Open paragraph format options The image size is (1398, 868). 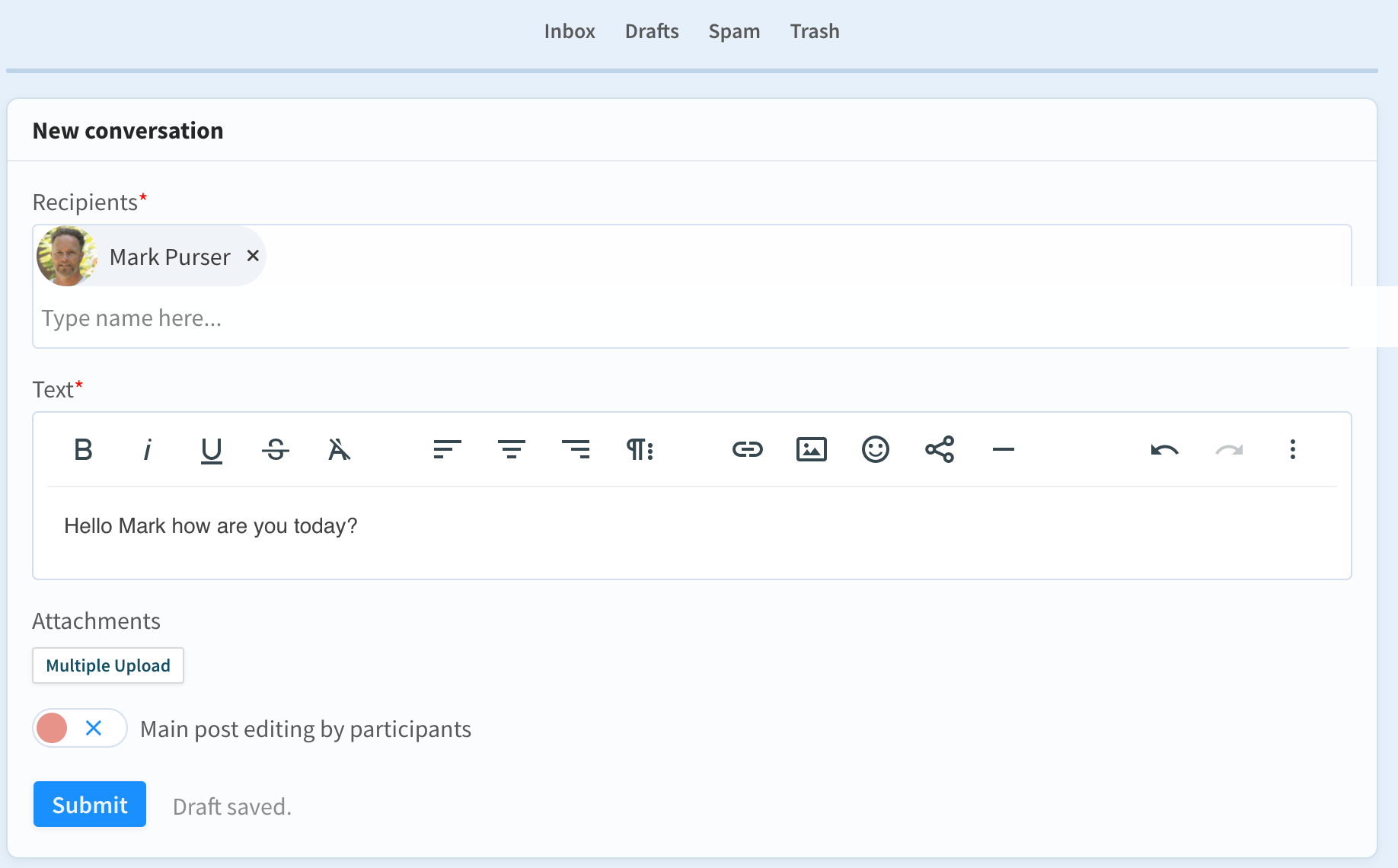(x=640, y=450)
